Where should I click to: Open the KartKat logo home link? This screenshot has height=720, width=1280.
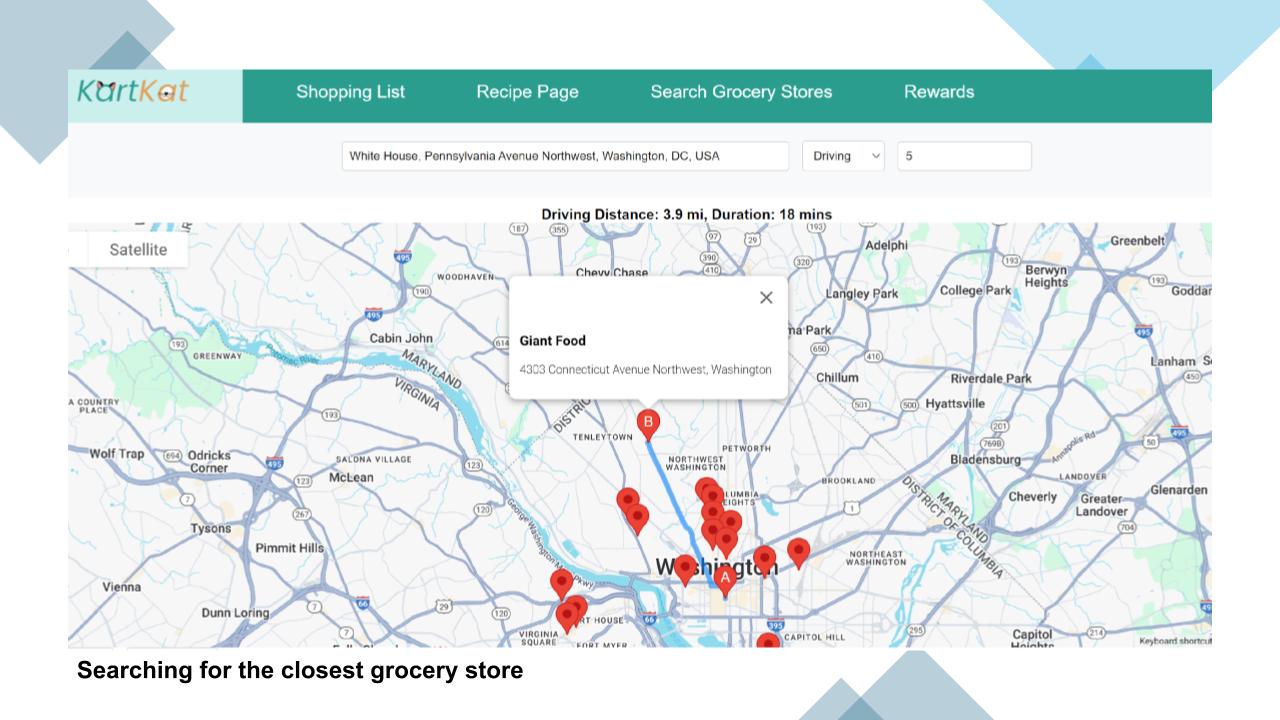[133, 91]
